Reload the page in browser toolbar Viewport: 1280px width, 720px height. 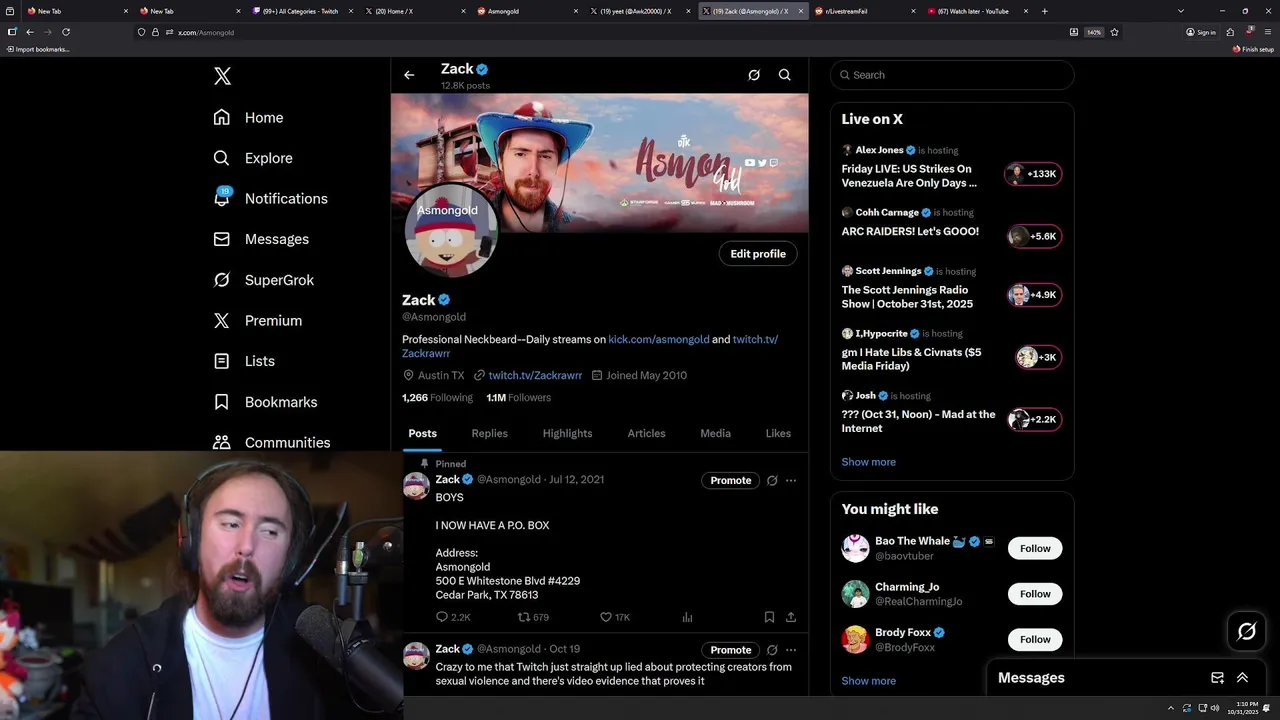tap(66, 32)
